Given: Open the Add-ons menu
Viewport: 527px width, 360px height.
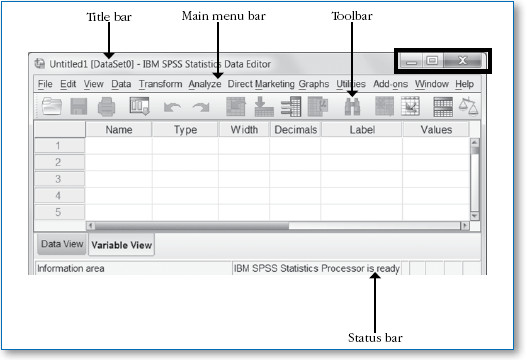Looking at the screenshot, I should [x=391, y=84].
